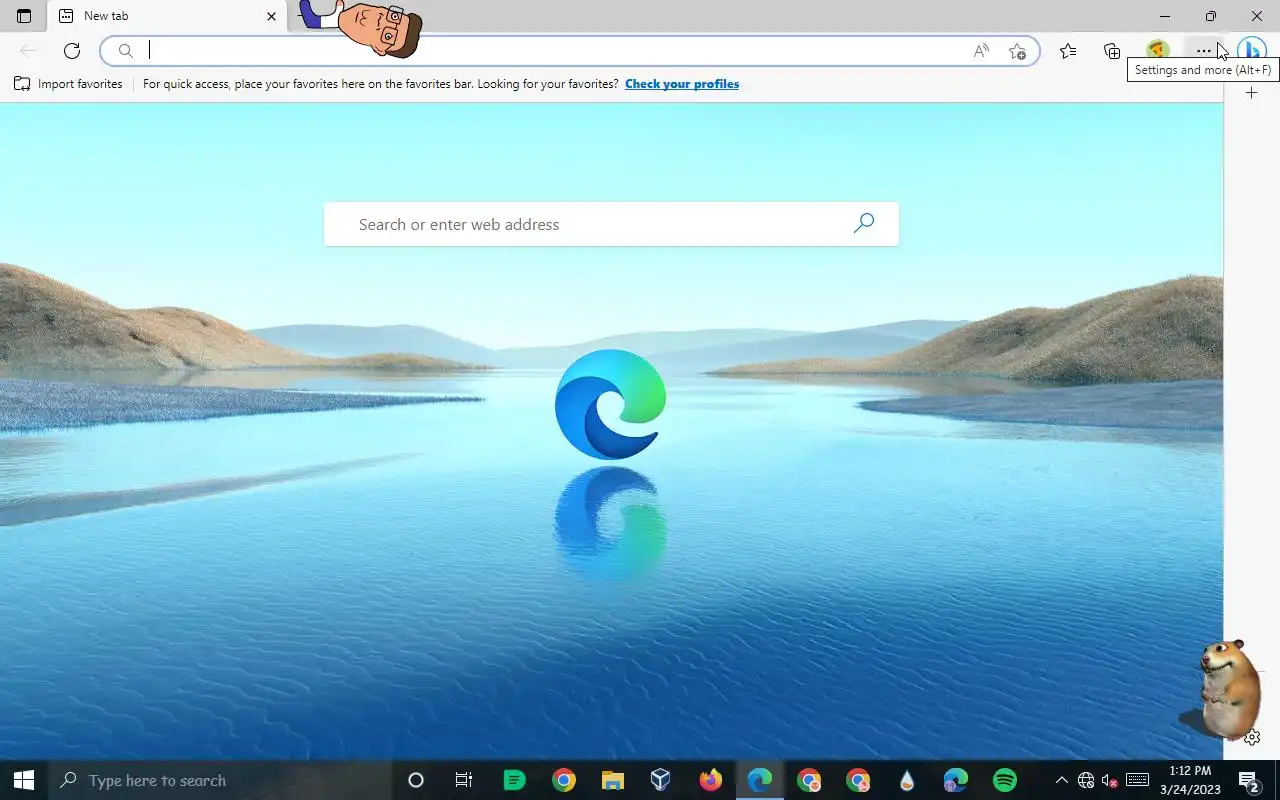Open Spotify from the taskbar
The image size is (1280, 800).
(1004, 780)
